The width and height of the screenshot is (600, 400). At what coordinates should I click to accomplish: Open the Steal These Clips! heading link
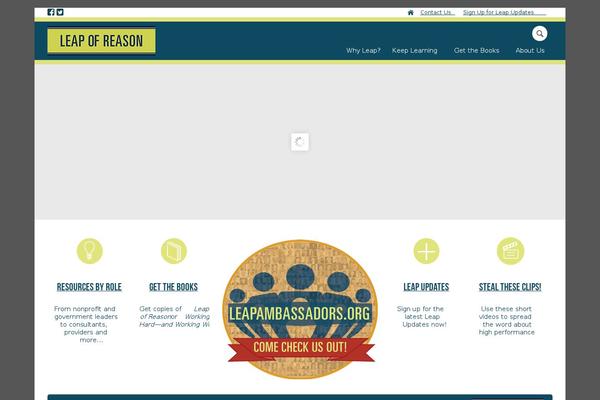510,287
